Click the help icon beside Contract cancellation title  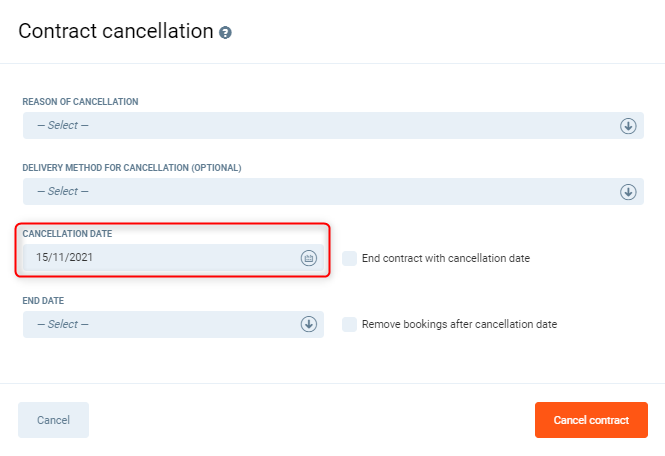pyautogui.click(x=226, y=33)
